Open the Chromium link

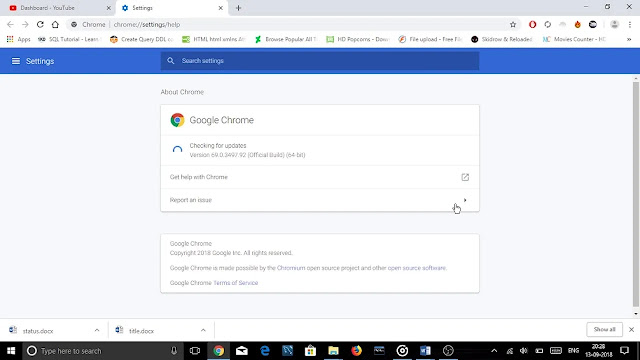pos(291,268)
